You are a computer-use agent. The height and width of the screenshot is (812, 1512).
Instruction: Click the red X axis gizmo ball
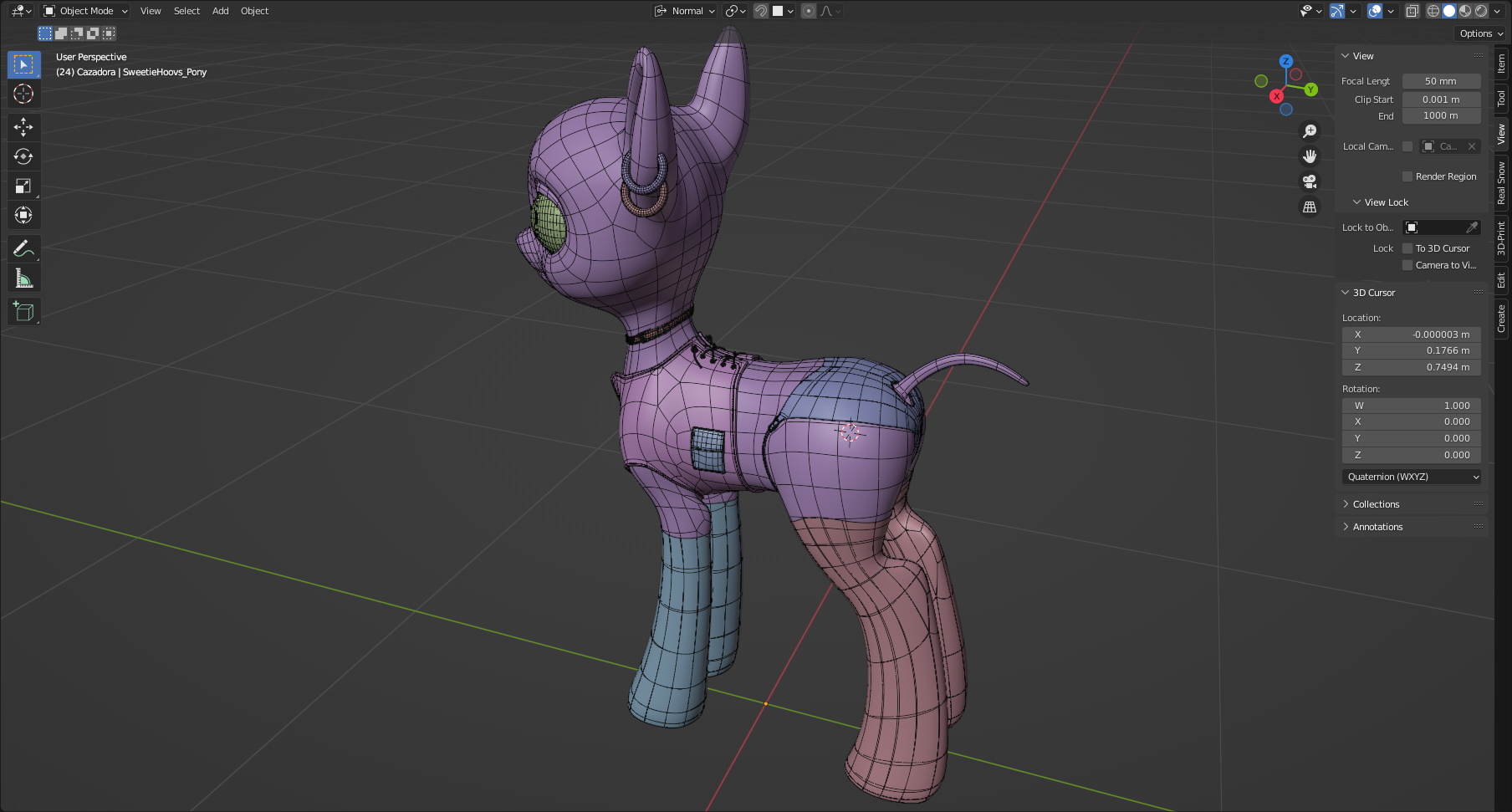click(1276, 96)
